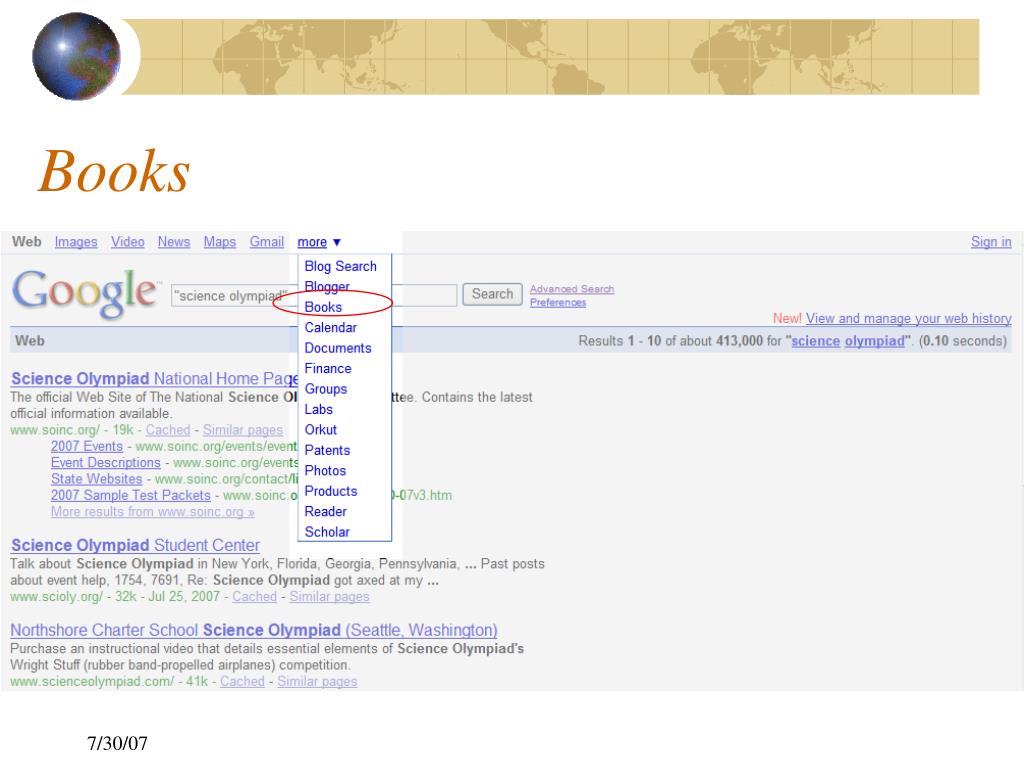The width and height of the screenshot is (1024, 768).
Task: Choose Blog Search from more menu
Action: click(340, 266)
